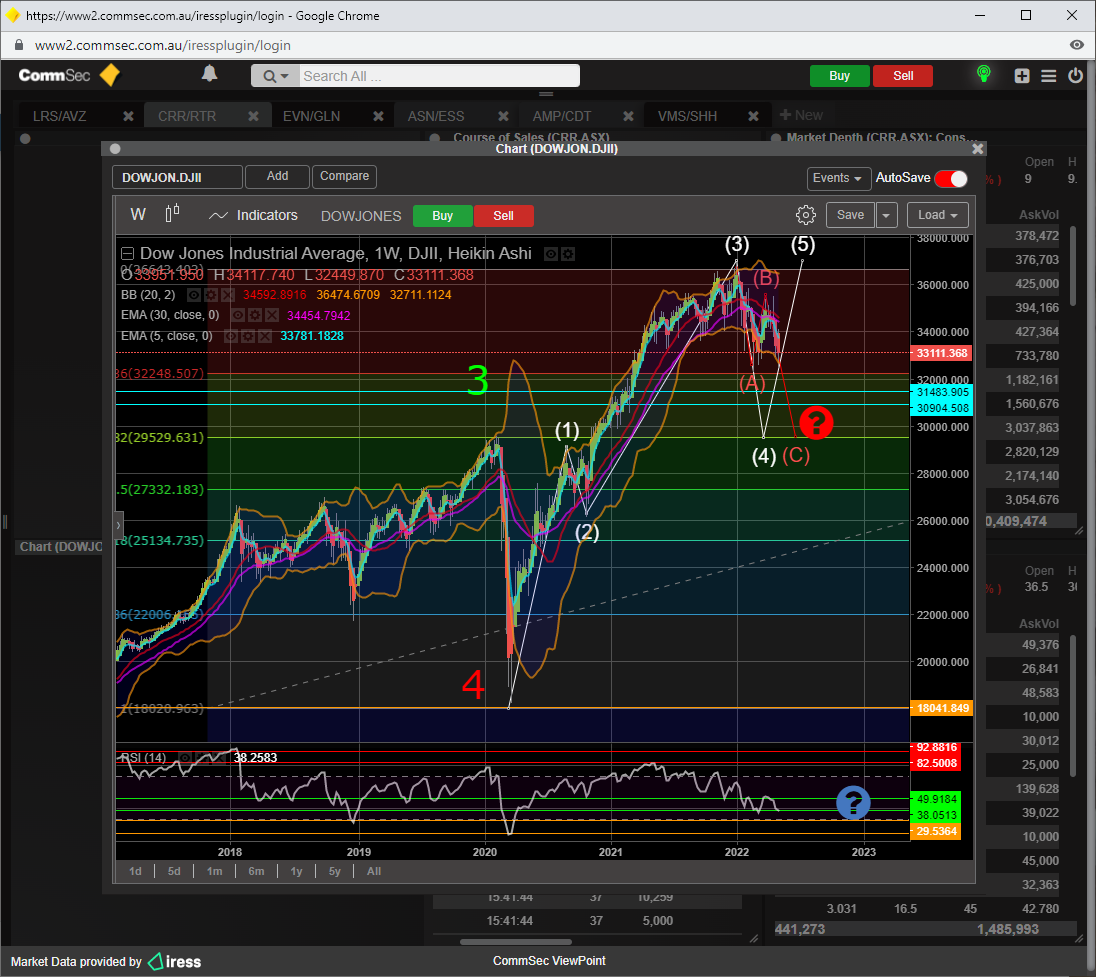Click the green lightbulb tips icon
The width and height of the screenshot is (1096, 977).
(x=983, y=75)
